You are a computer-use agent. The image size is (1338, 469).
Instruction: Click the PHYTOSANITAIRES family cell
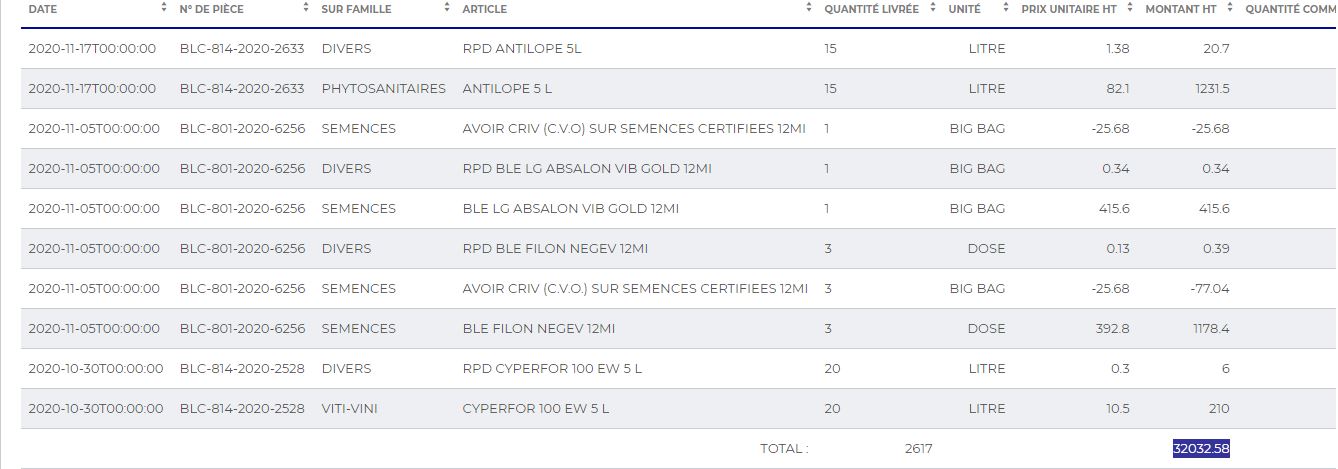[x=383, y=89]
